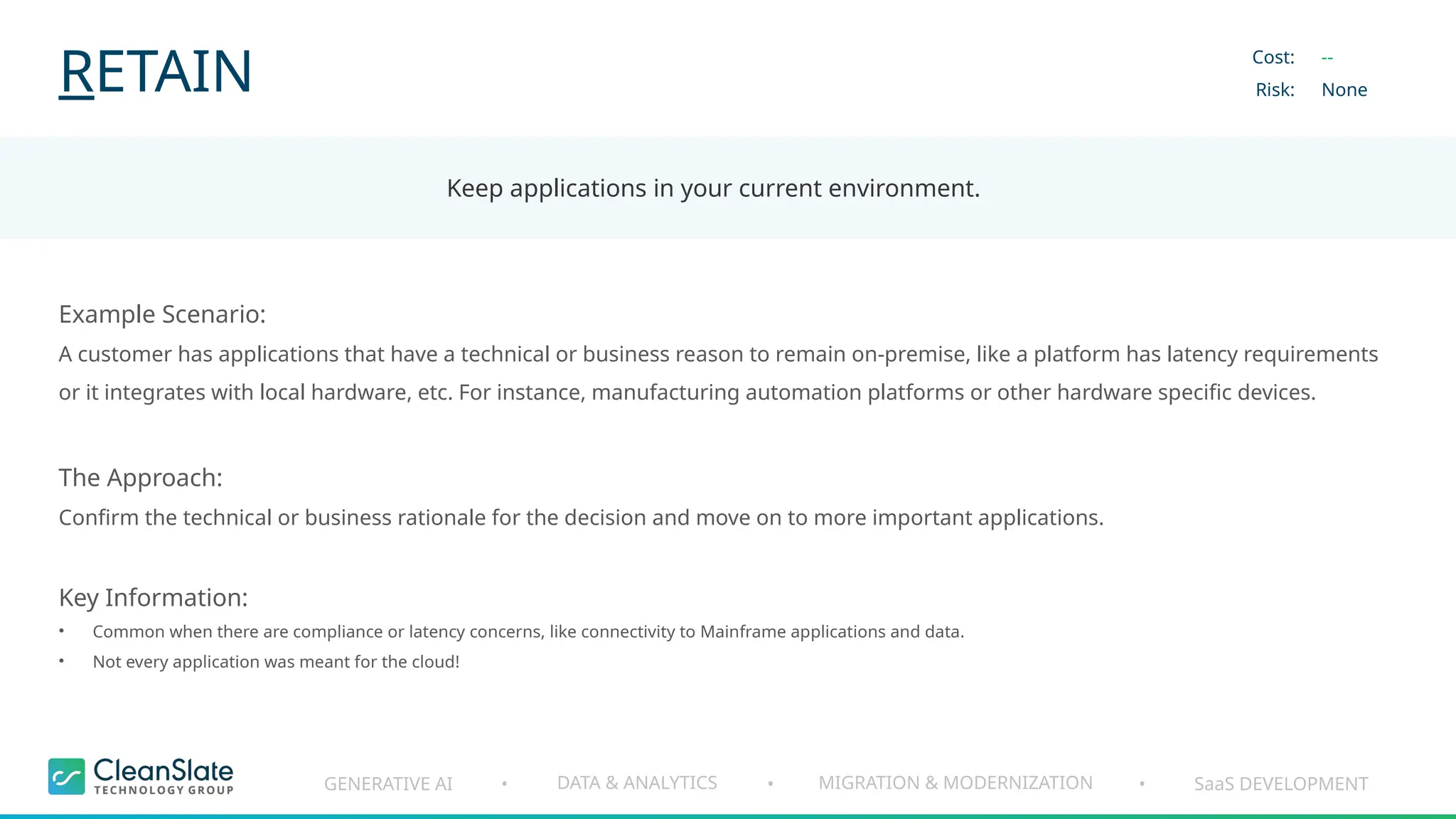The width and height of the screenshot is (1456, 819).
Task: Click the line starting 'or it integrates with local hardware'
Action: pyautogui.click(x=687, y=392)
